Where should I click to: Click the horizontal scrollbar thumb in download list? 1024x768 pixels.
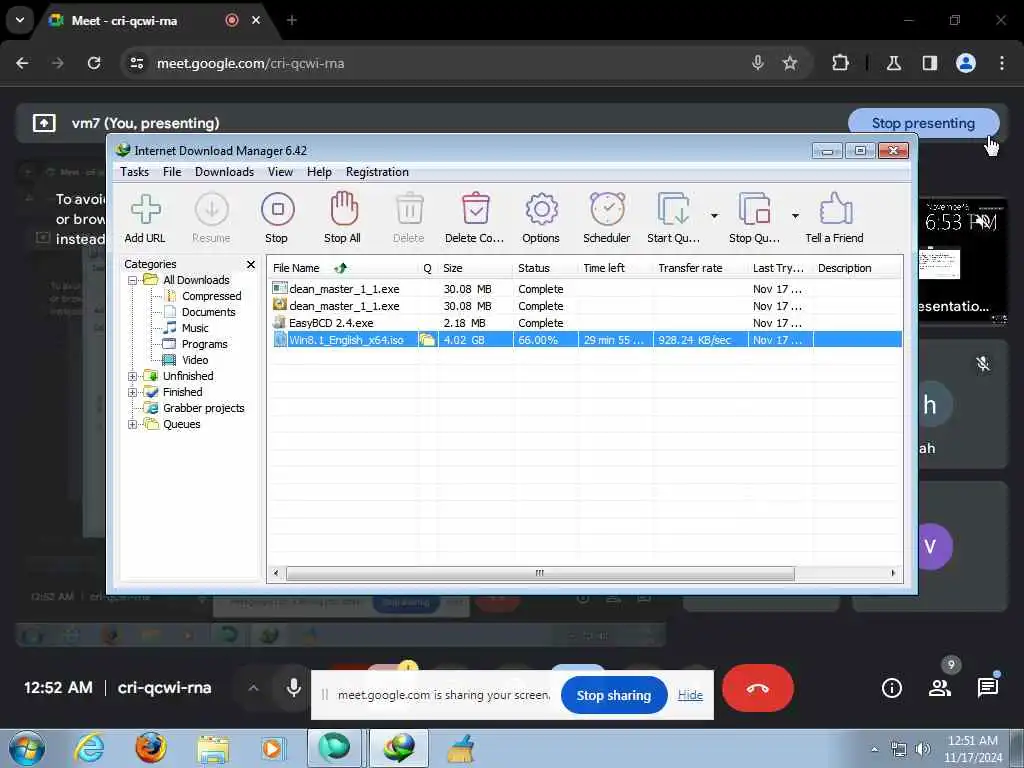[x=540, y=573]
